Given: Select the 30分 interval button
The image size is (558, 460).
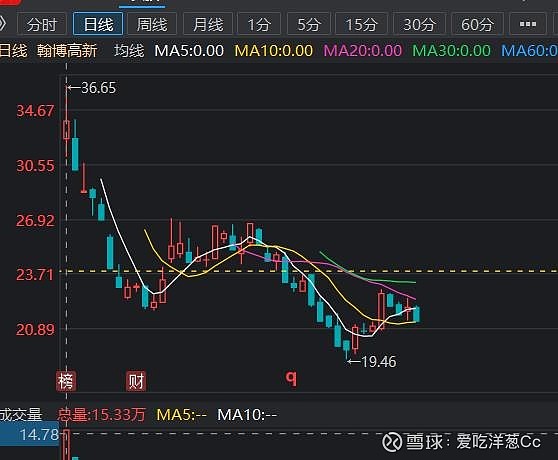Looking at the screenshot, I should [x=419, y=24].
